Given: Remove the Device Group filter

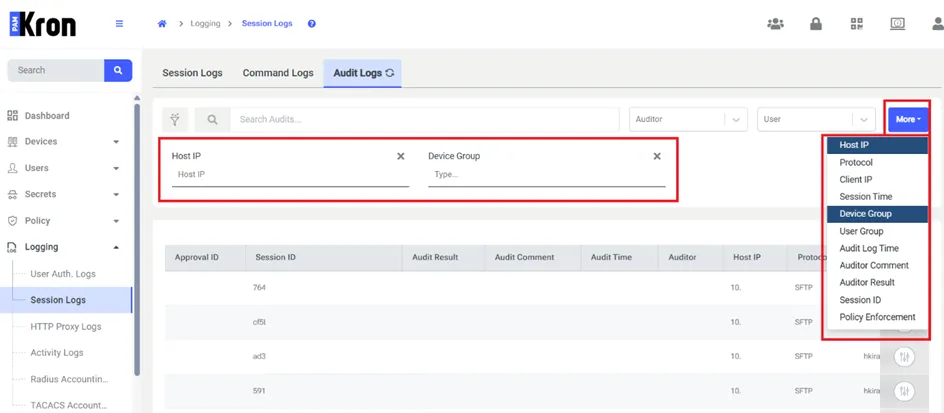Looking at the screenshot, I should pos(657,157).
